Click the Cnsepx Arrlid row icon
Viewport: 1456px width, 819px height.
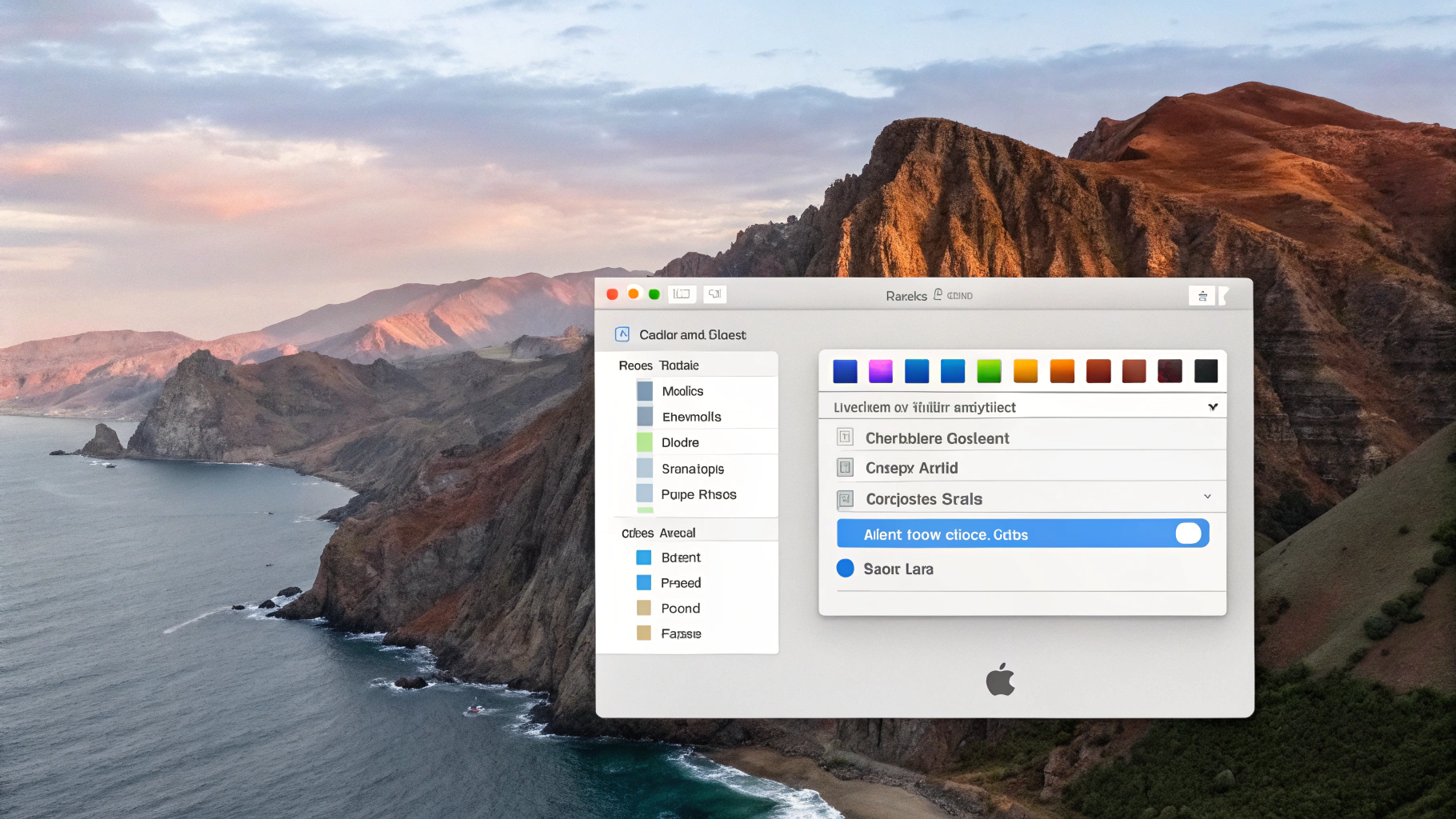845,468
